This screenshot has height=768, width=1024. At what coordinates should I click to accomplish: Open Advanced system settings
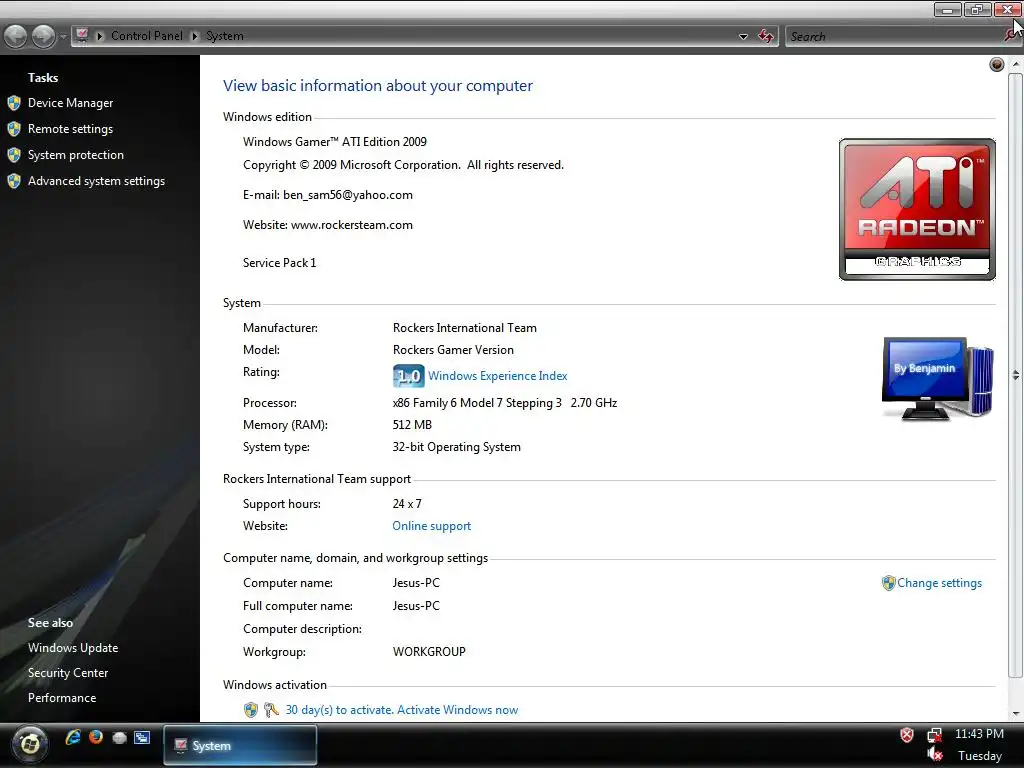click(x=96, y=181)
